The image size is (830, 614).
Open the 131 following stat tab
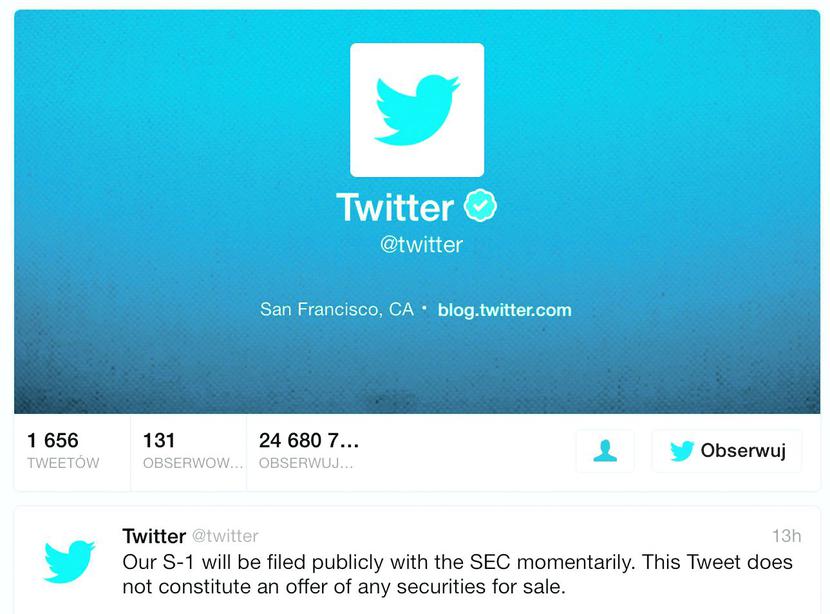click(x=188, y=451)
